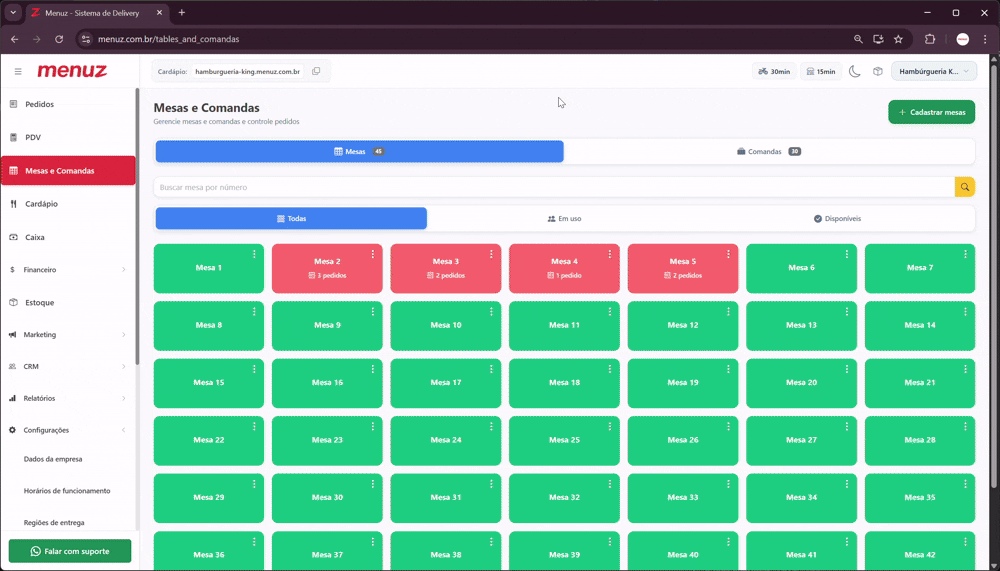1000x571 pixels.
Task: Click the Cadastrar mesas button
Action: 931,112
